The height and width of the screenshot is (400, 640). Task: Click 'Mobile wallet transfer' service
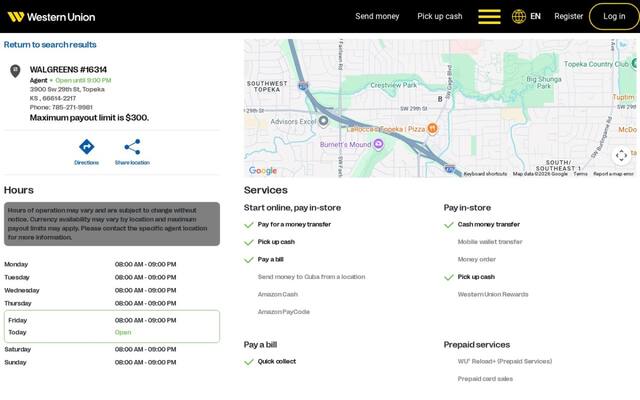pos(490,242)
